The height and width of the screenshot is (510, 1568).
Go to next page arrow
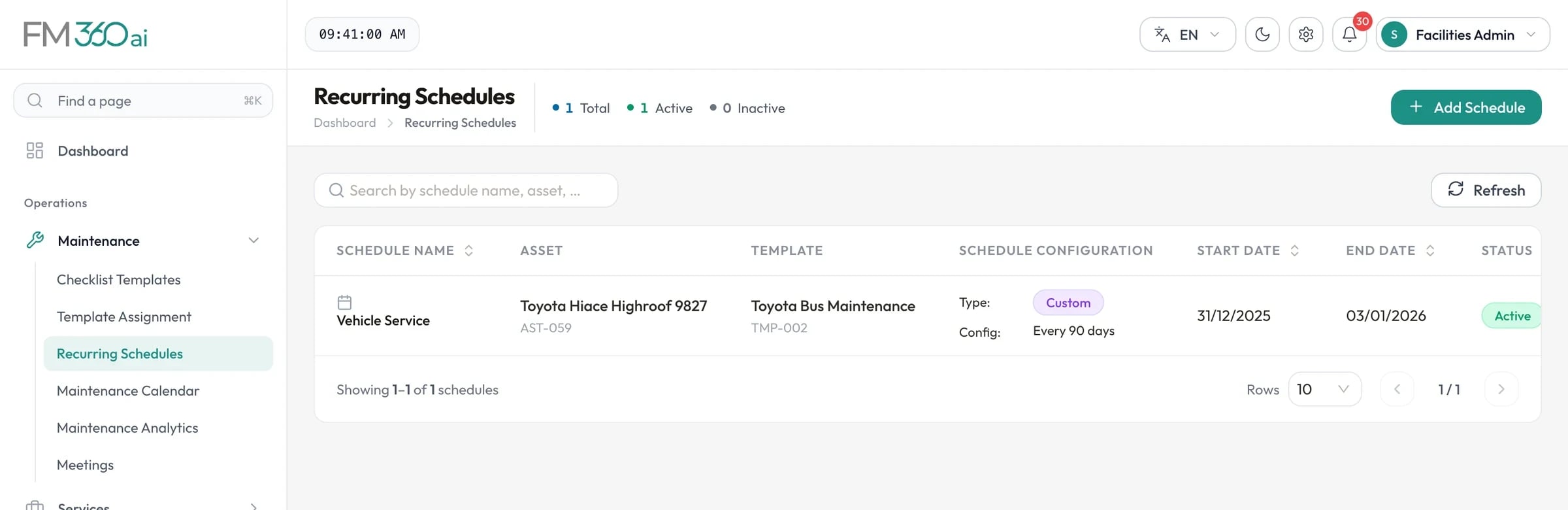coord(1501,389)
